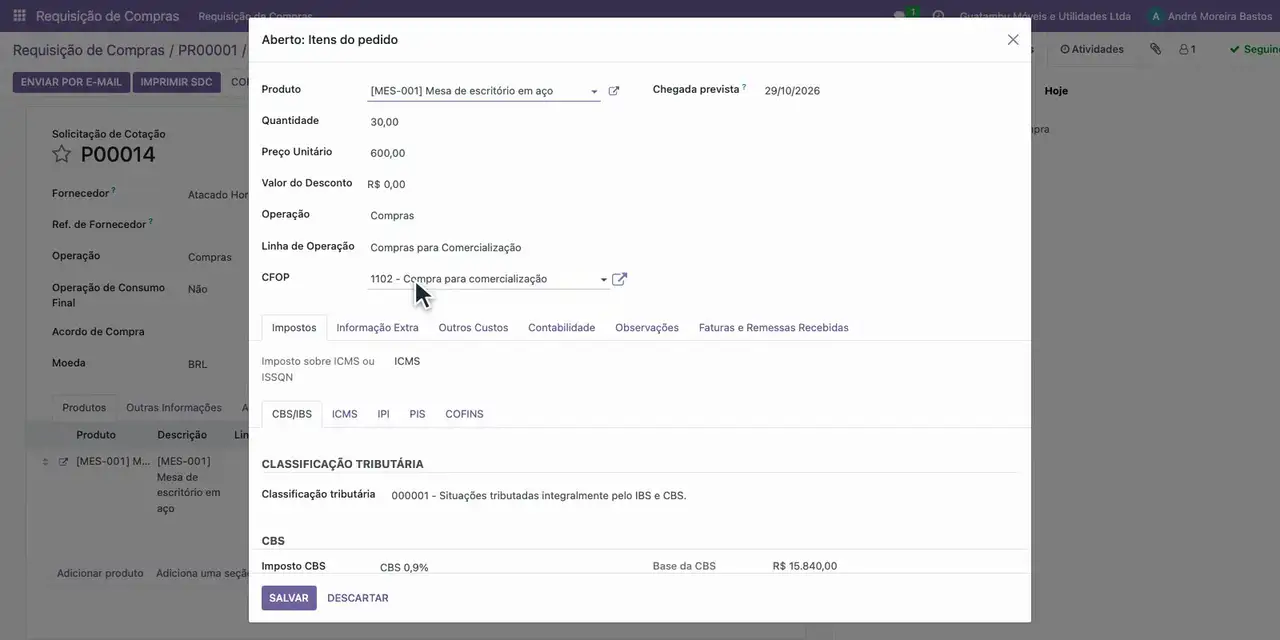Switch to the Informação Extra tab

coord(377,328)
